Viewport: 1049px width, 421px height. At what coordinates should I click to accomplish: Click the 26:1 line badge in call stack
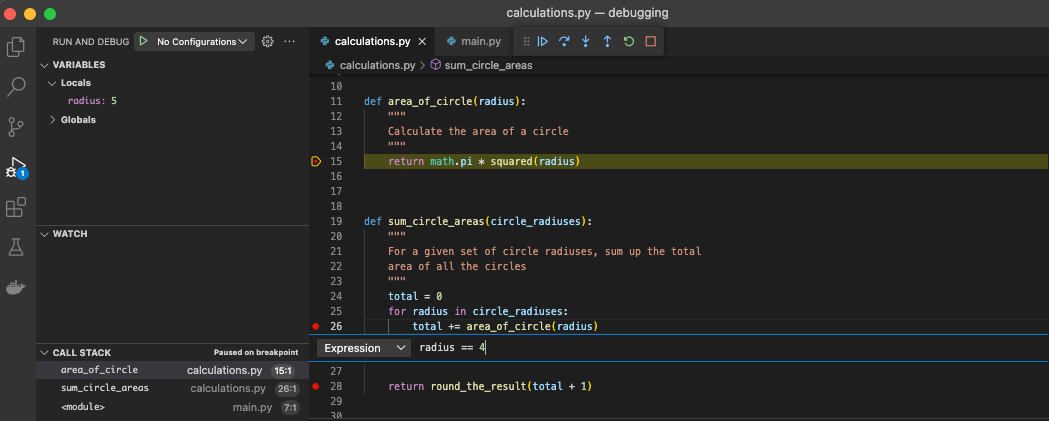tap(285, 388)
